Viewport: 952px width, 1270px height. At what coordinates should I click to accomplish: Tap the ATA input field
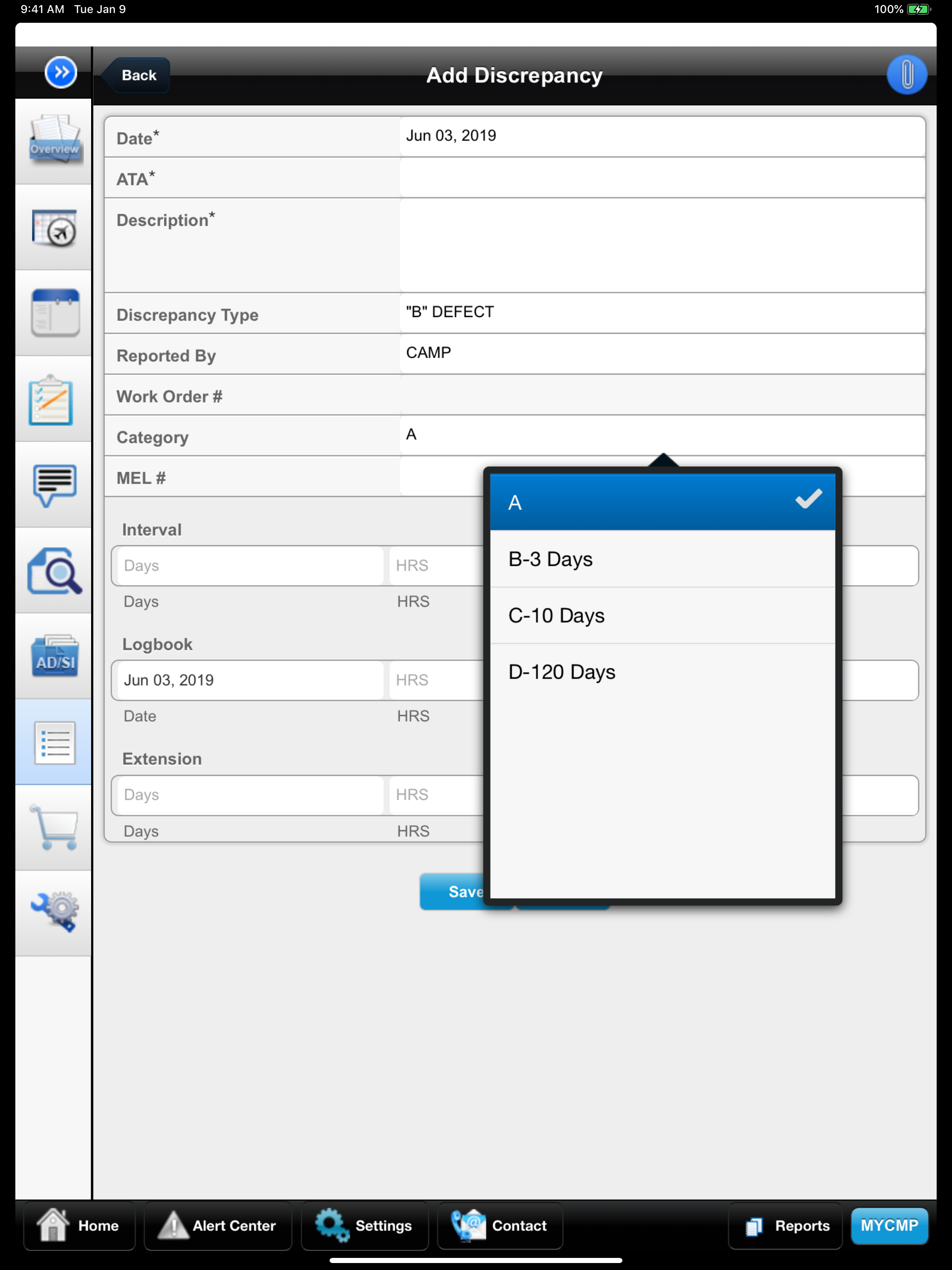(662, 178)
